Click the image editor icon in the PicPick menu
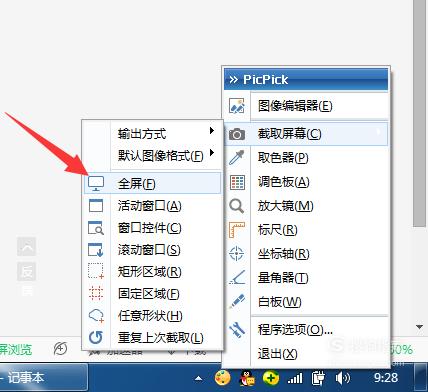Viewport: 428px width, 392px height. click(237, 106)
